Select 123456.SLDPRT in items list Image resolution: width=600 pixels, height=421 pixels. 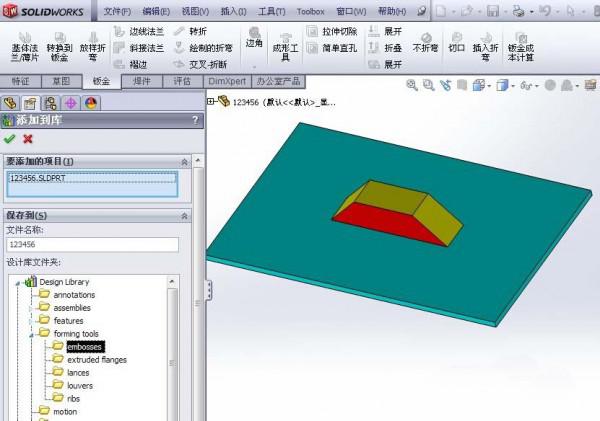click(92, 178)
